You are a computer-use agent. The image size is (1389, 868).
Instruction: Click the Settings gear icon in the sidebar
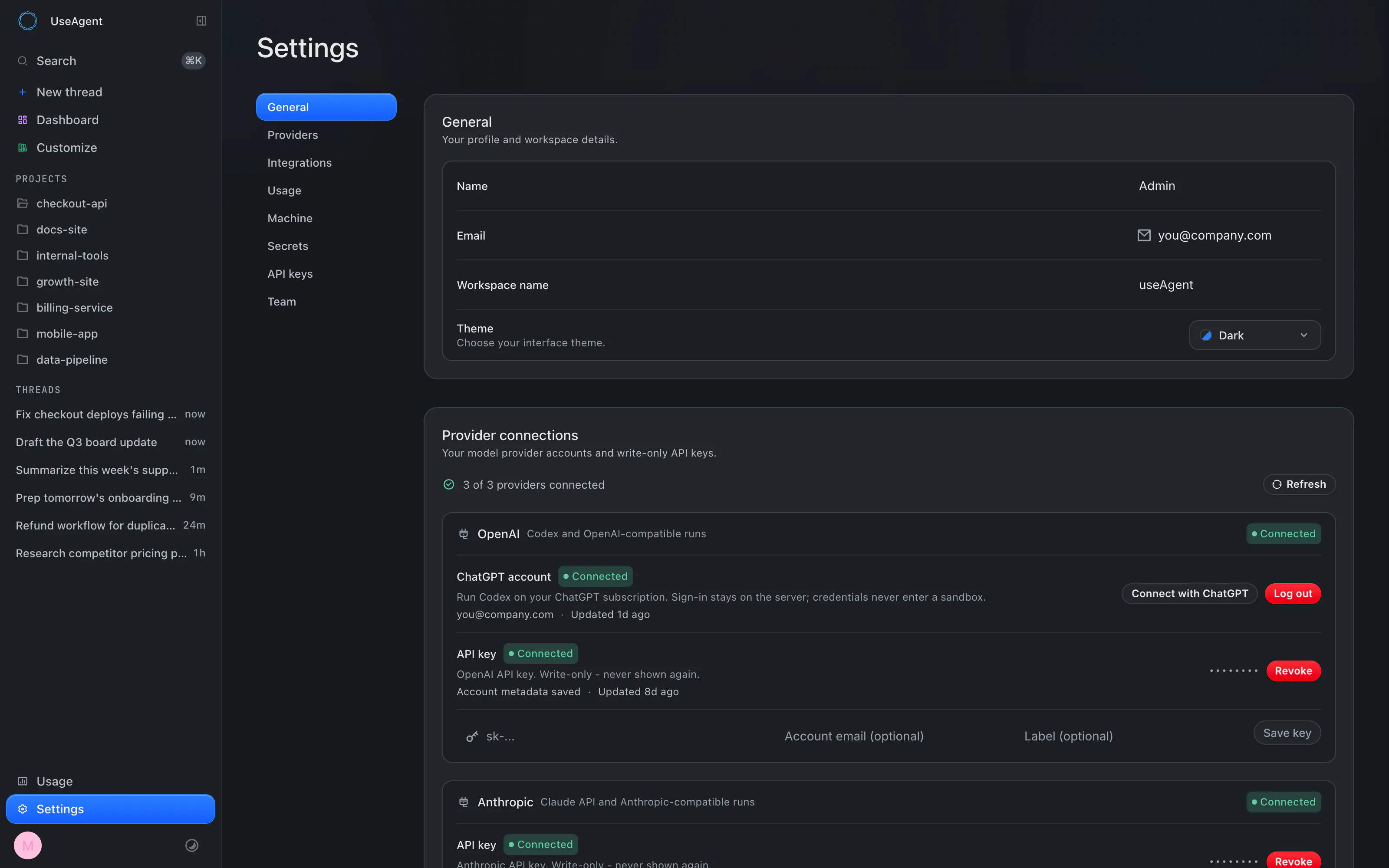pyautogui.click(x=23, y=809)
